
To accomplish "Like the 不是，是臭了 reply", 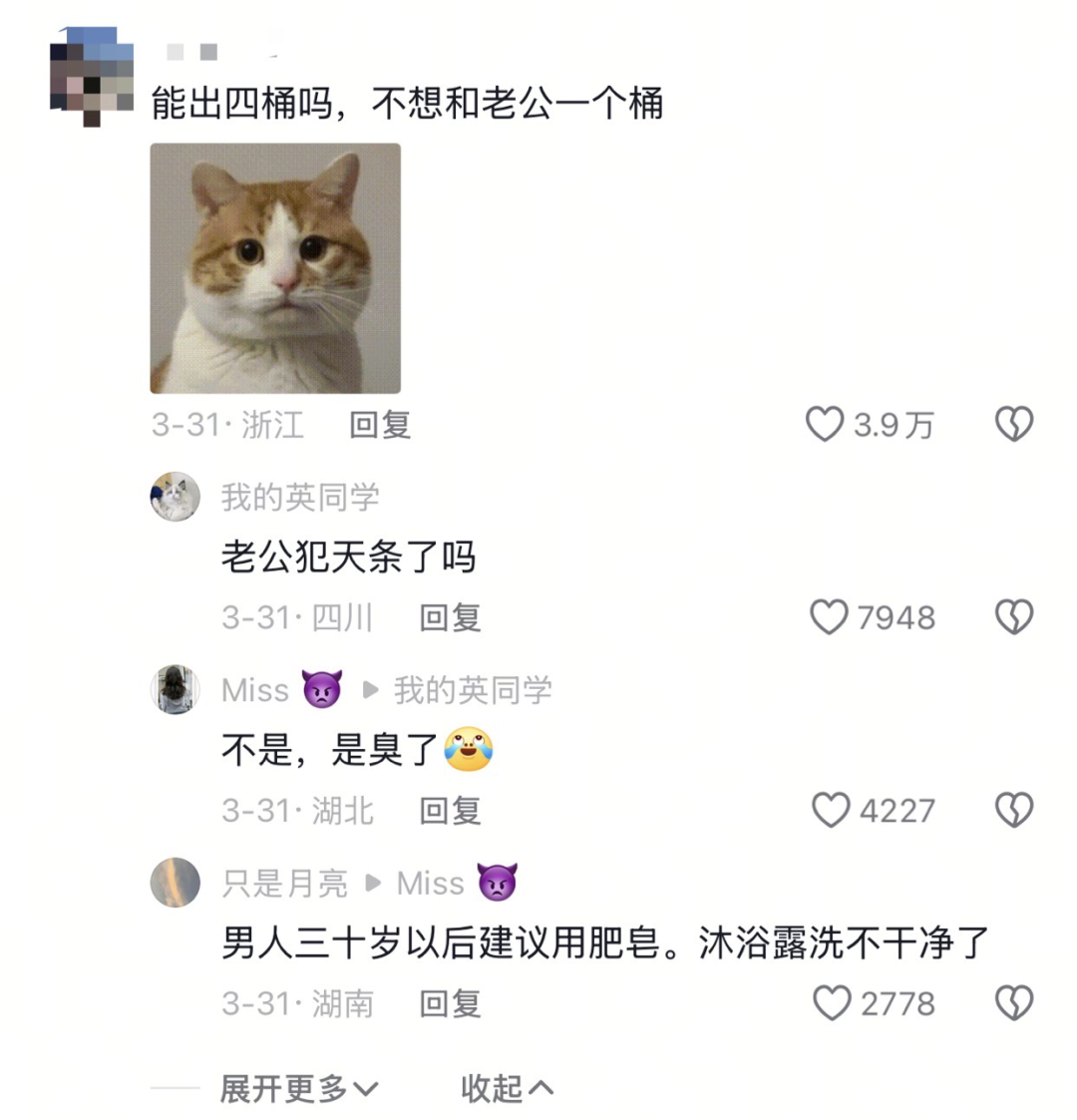I will (x=831, y=810).
